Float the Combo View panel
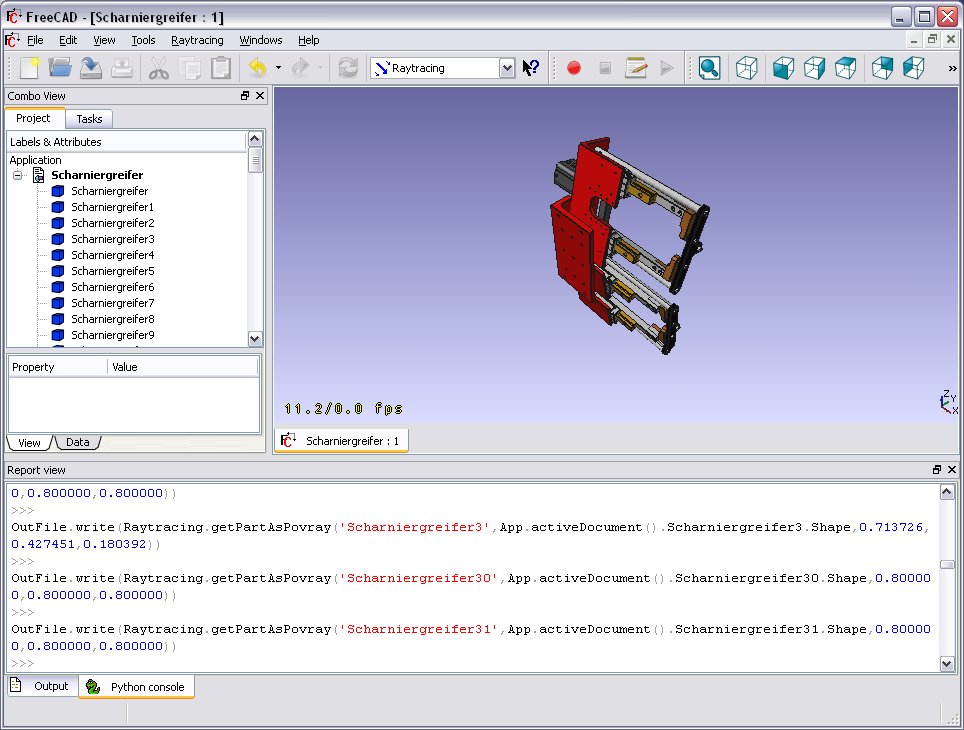 tap(245, 96)
